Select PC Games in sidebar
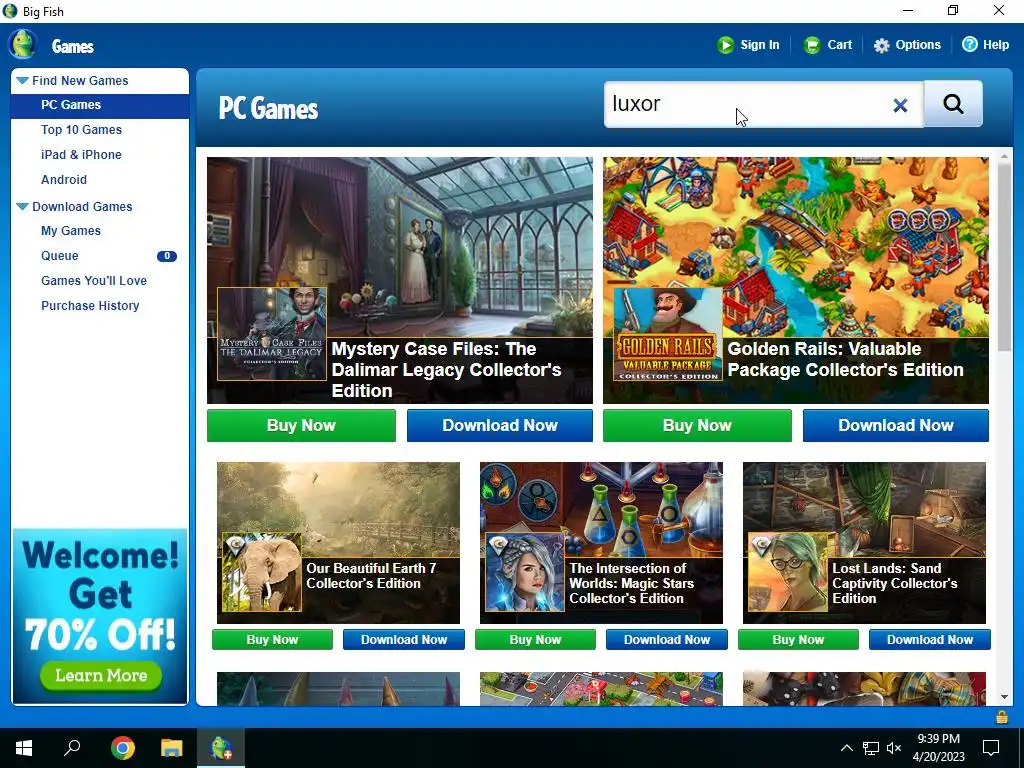 pyautogui.click(x=100, y=105)
